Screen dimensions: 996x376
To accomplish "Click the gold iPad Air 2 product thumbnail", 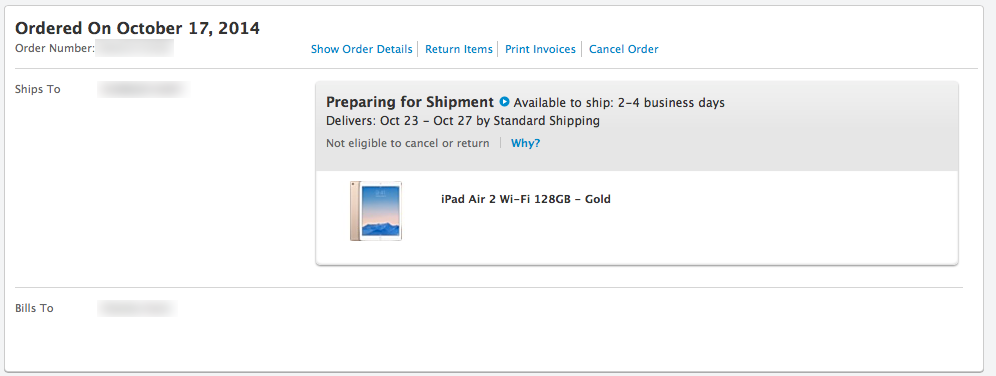I will click(x=376, y=211).
